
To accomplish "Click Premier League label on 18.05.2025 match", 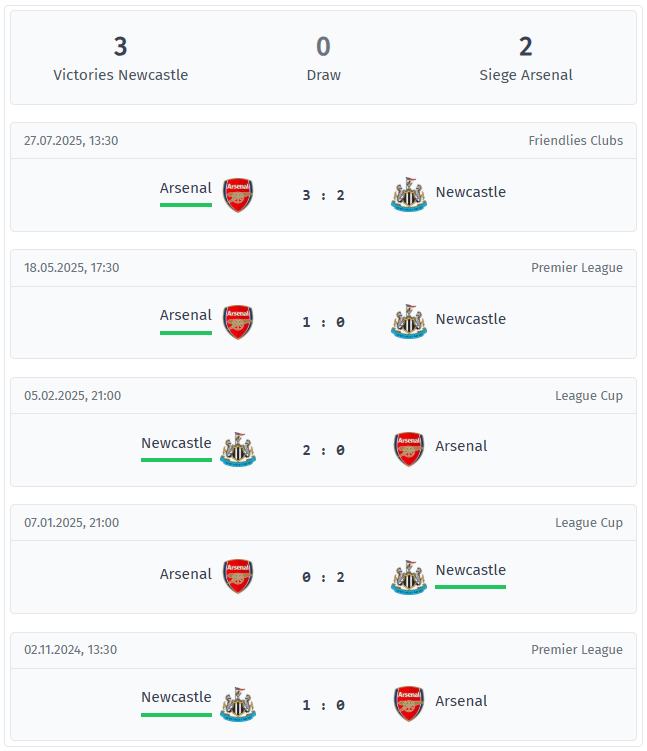I will [x=577, y=268].
